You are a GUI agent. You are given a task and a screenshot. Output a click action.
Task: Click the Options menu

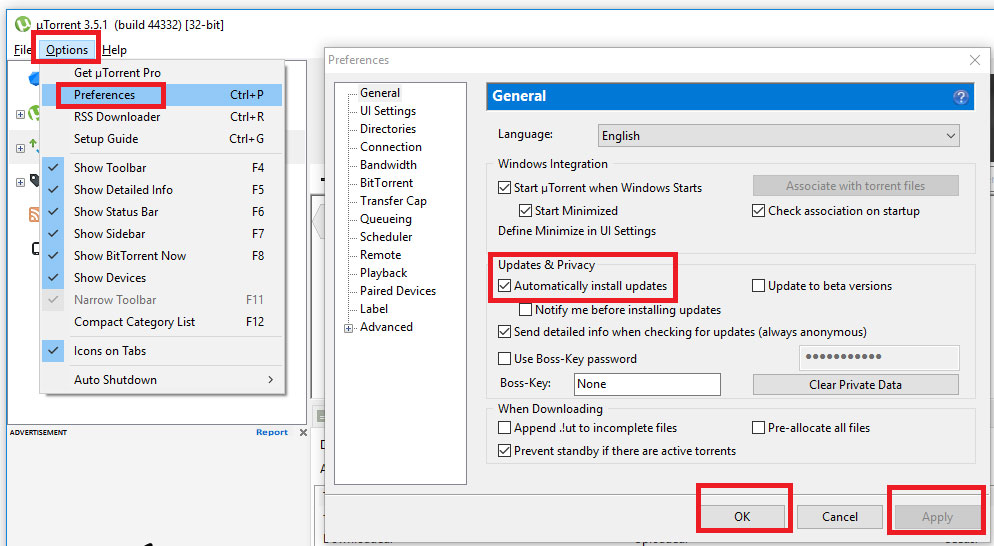point(67,49)
